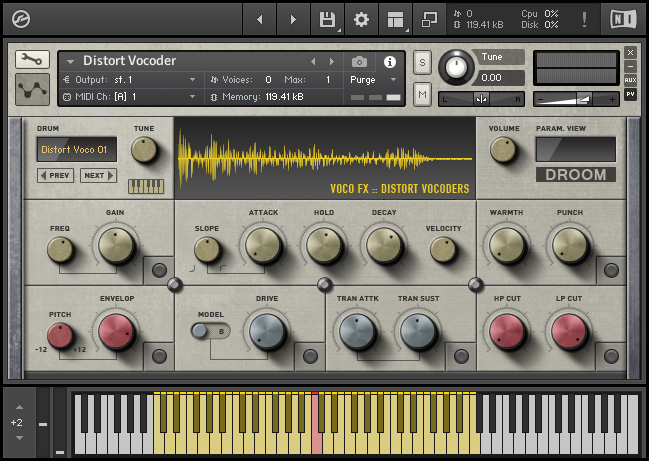Image resolution: width=649 pixels, height=461 pixels.
Task: Go to next preset with right arrow toolbar button
Action: (293, 19)
